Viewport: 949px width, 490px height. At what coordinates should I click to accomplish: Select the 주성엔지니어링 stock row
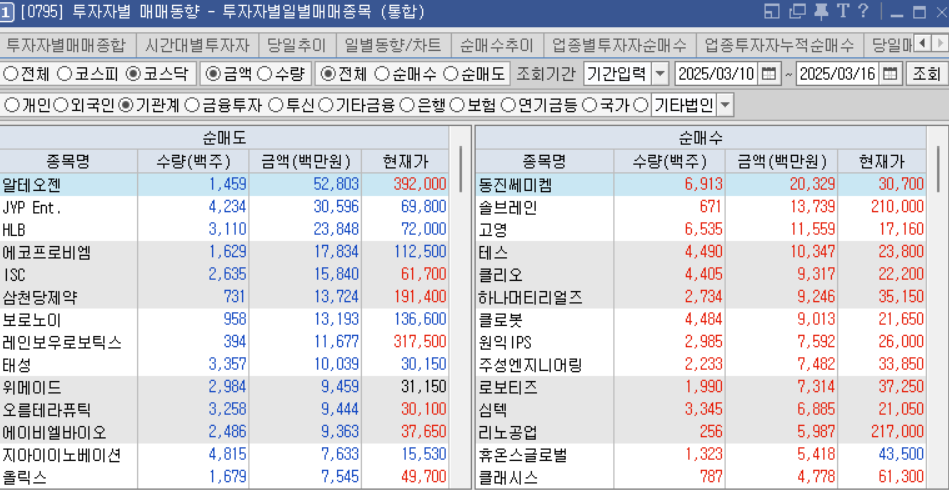pos(701,365)
